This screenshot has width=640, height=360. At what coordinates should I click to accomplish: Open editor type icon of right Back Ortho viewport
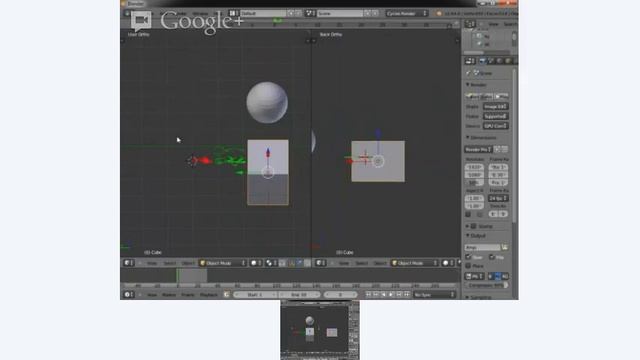(x=321, y=263)
